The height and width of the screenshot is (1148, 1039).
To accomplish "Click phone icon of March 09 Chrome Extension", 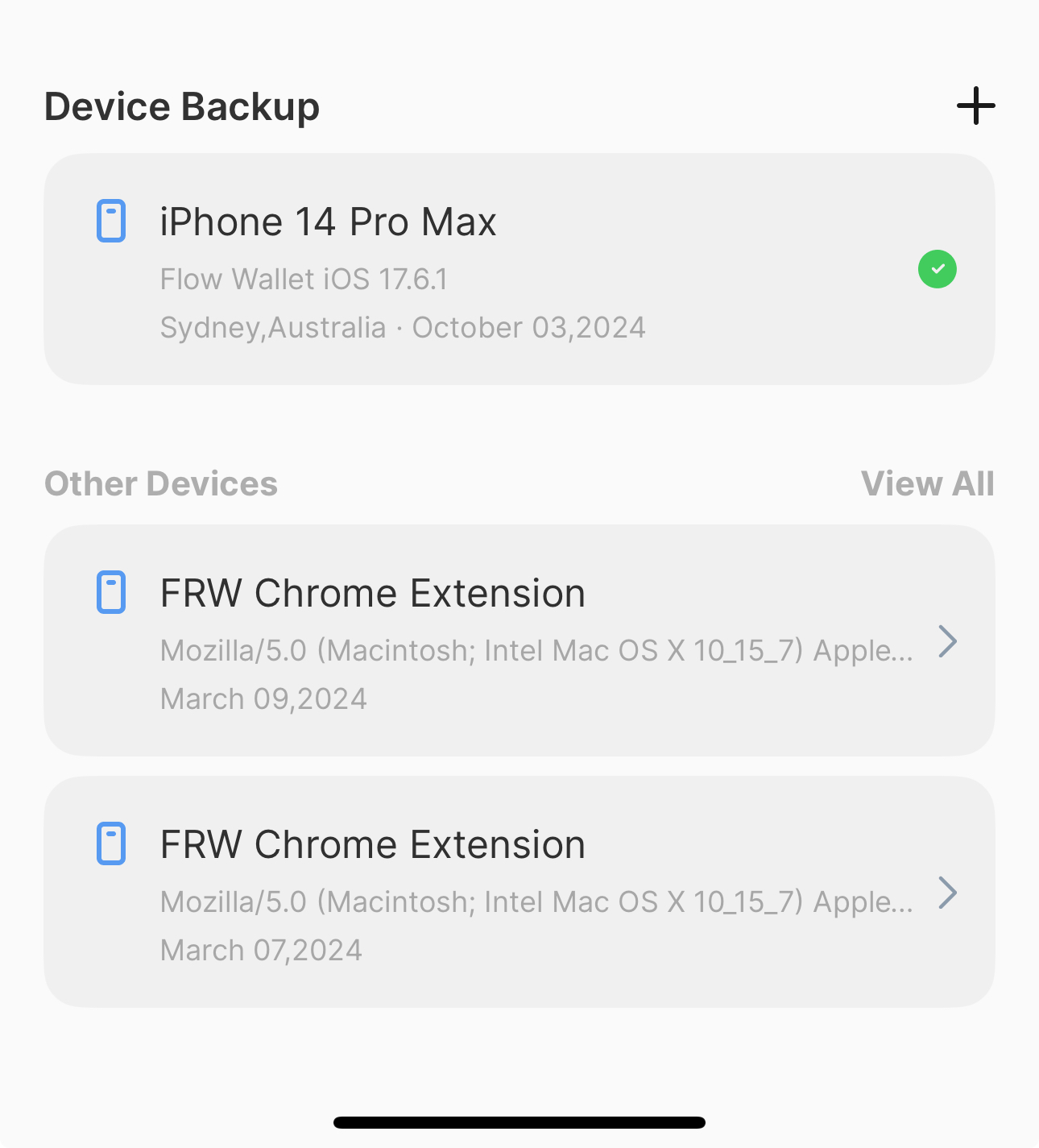I will click(x=111, y=592).
